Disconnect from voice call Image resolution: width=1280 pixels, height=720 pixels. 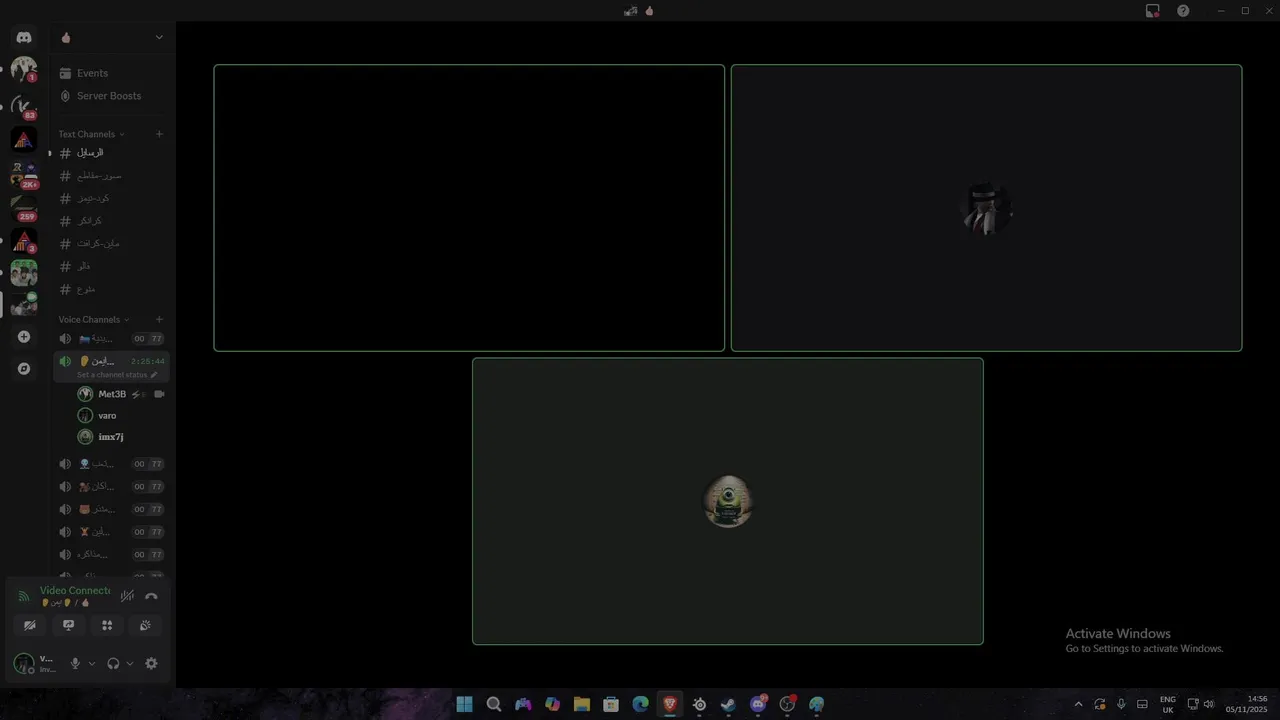click(x=151, y=596)
